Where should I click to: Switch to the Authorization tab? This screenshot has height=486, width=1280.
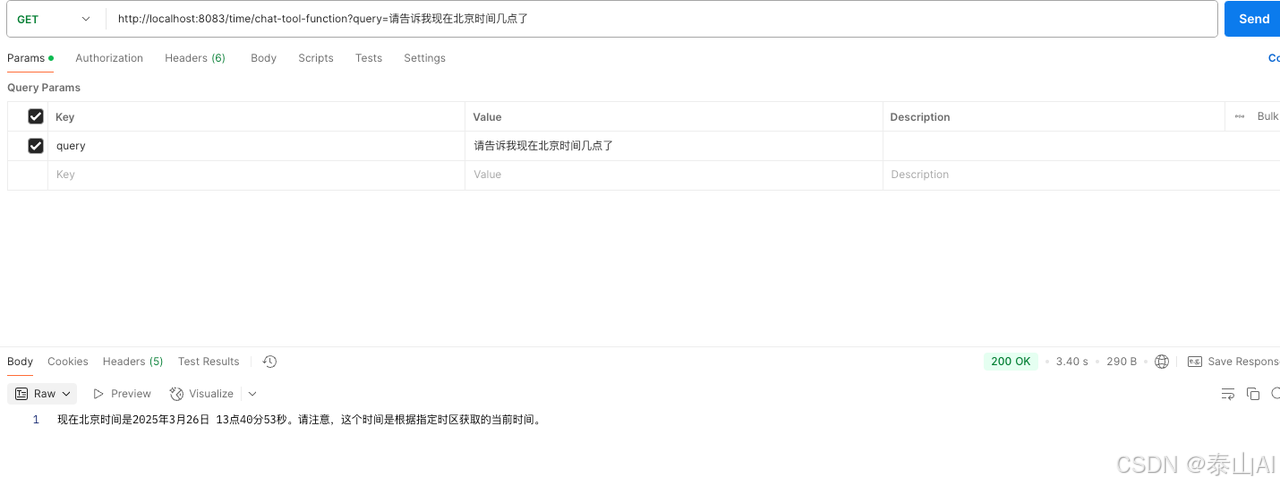[109, 58]
